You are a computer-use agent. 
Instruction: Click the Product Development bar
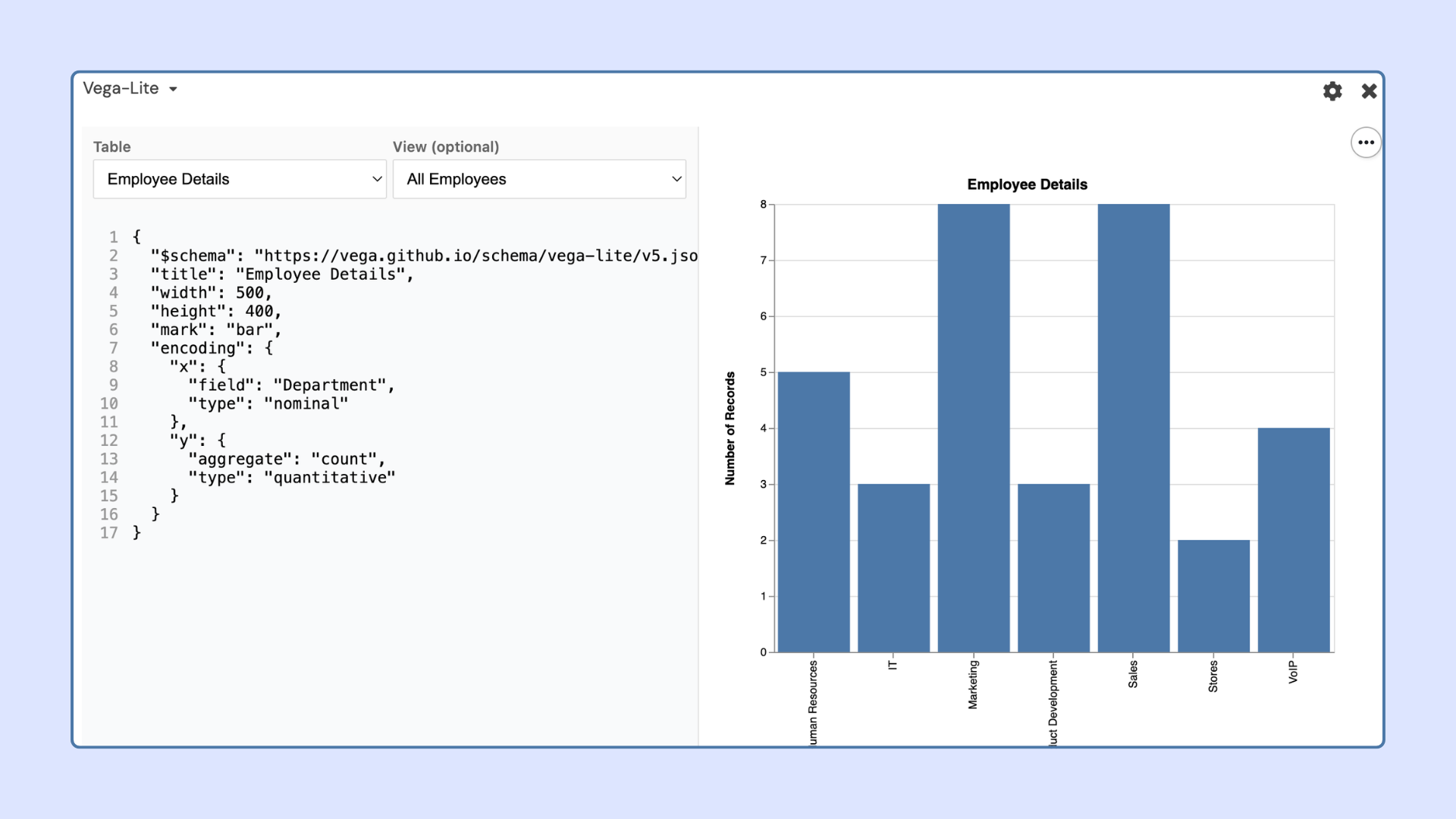click(1053, 568)
